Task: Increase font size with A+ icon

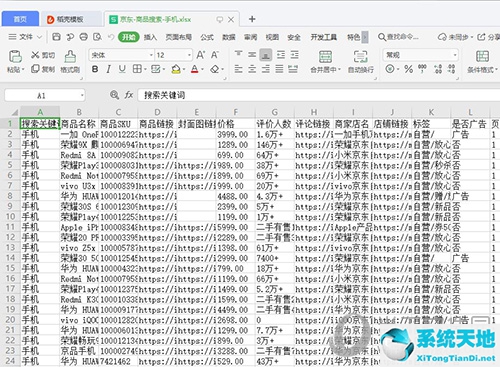Action: click(x=201, y=55)
